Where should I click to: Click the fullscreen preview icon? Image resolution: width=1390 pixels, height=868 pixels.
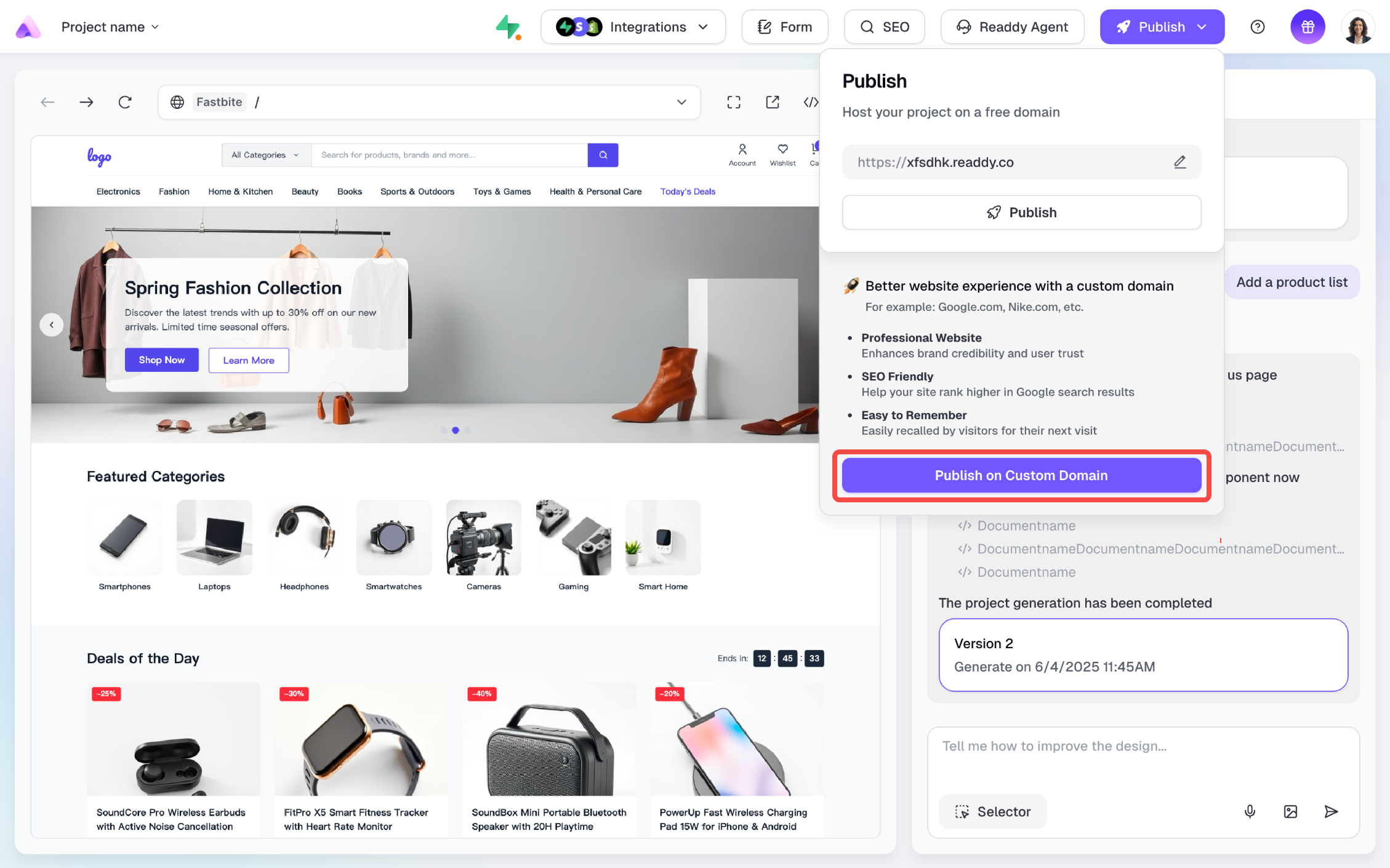[x=734, y=102]
